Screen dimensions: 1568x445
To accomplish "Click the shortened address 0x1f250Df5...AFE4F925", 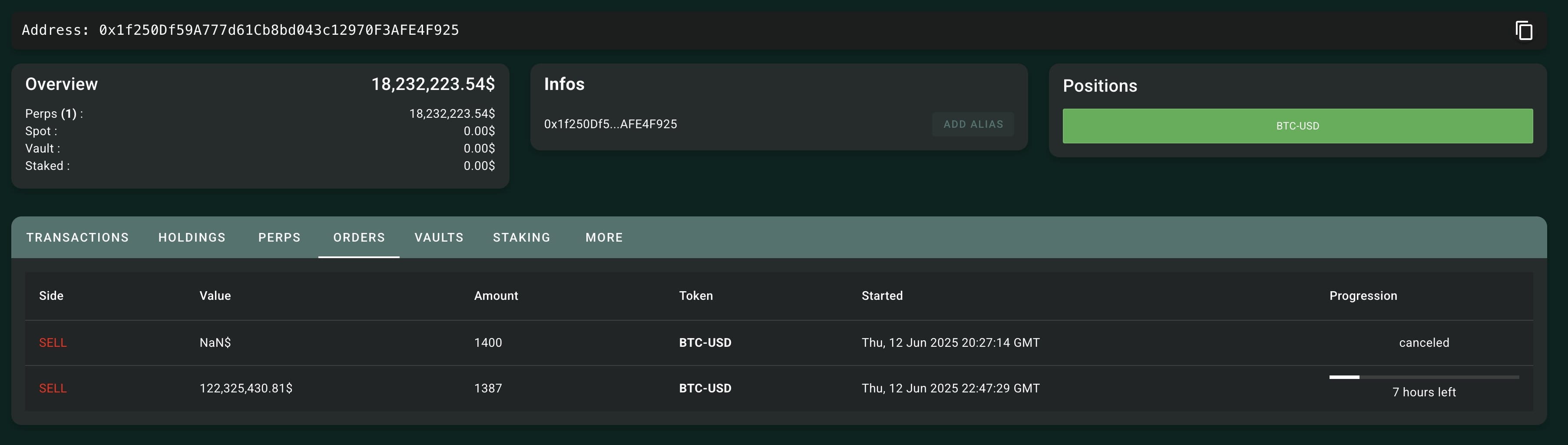I will point(610,124).
